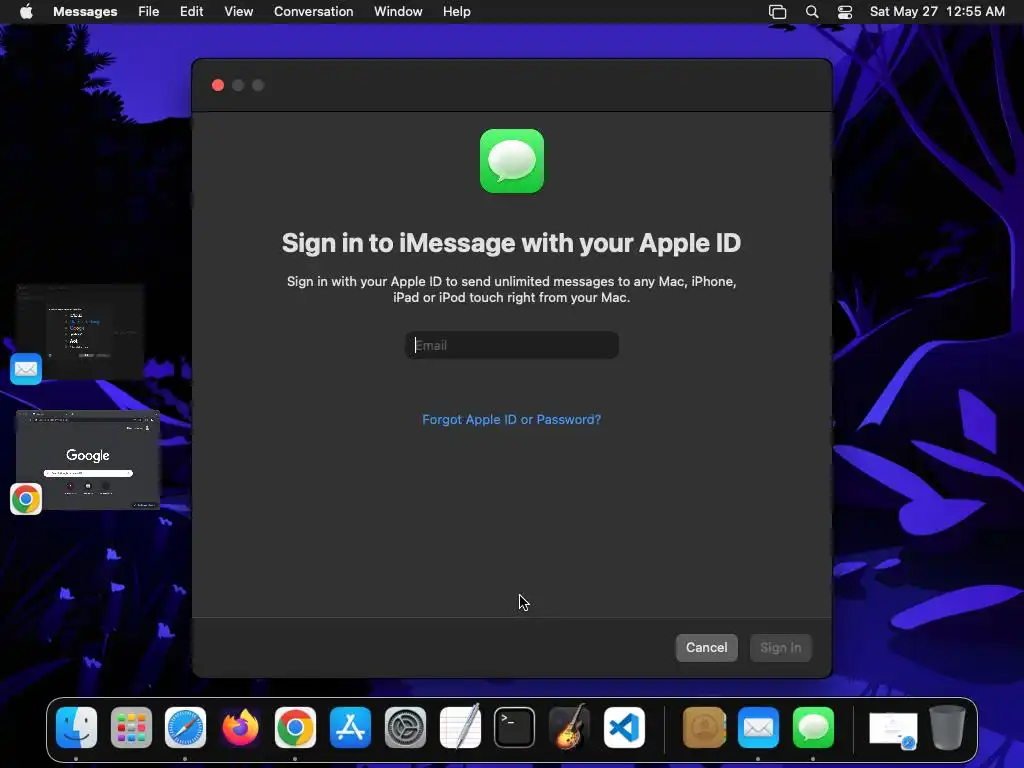Open Mail app in the Dock
Image resolution: width=1024 pixels, height=768 pixels.
[x=758, y=728]
